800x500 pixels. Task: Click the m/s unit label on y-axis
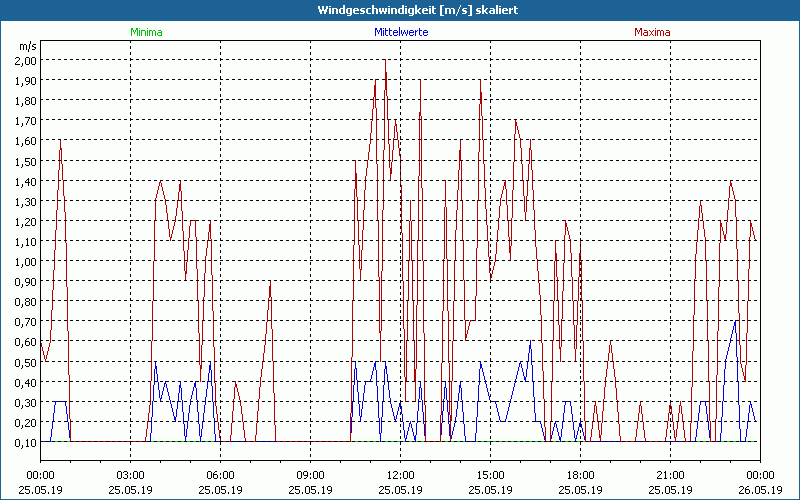(27, 46)
